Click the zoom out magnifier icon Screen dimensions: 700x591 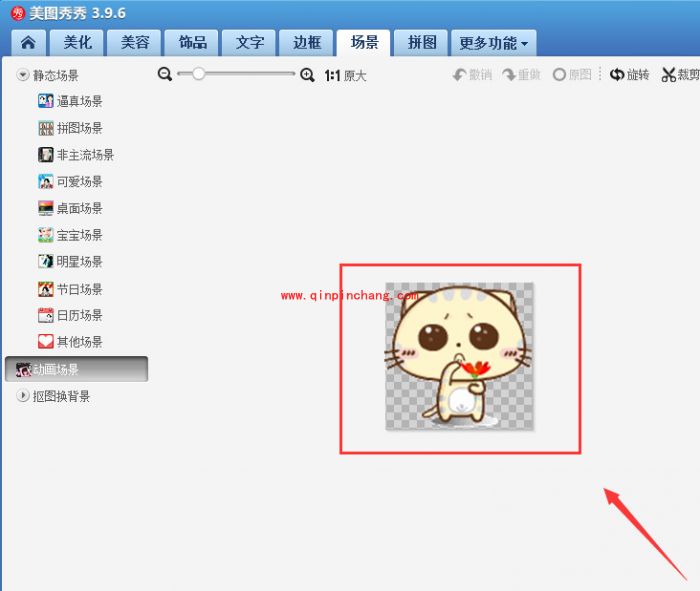point(166,75)
